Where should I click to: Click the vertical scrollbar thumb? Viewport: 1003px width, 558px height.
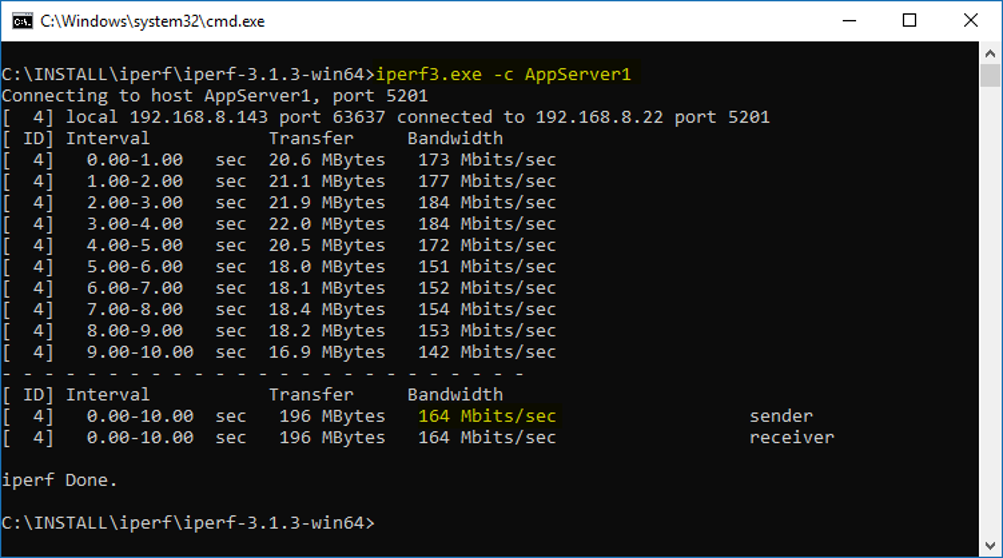coord(990,76)
